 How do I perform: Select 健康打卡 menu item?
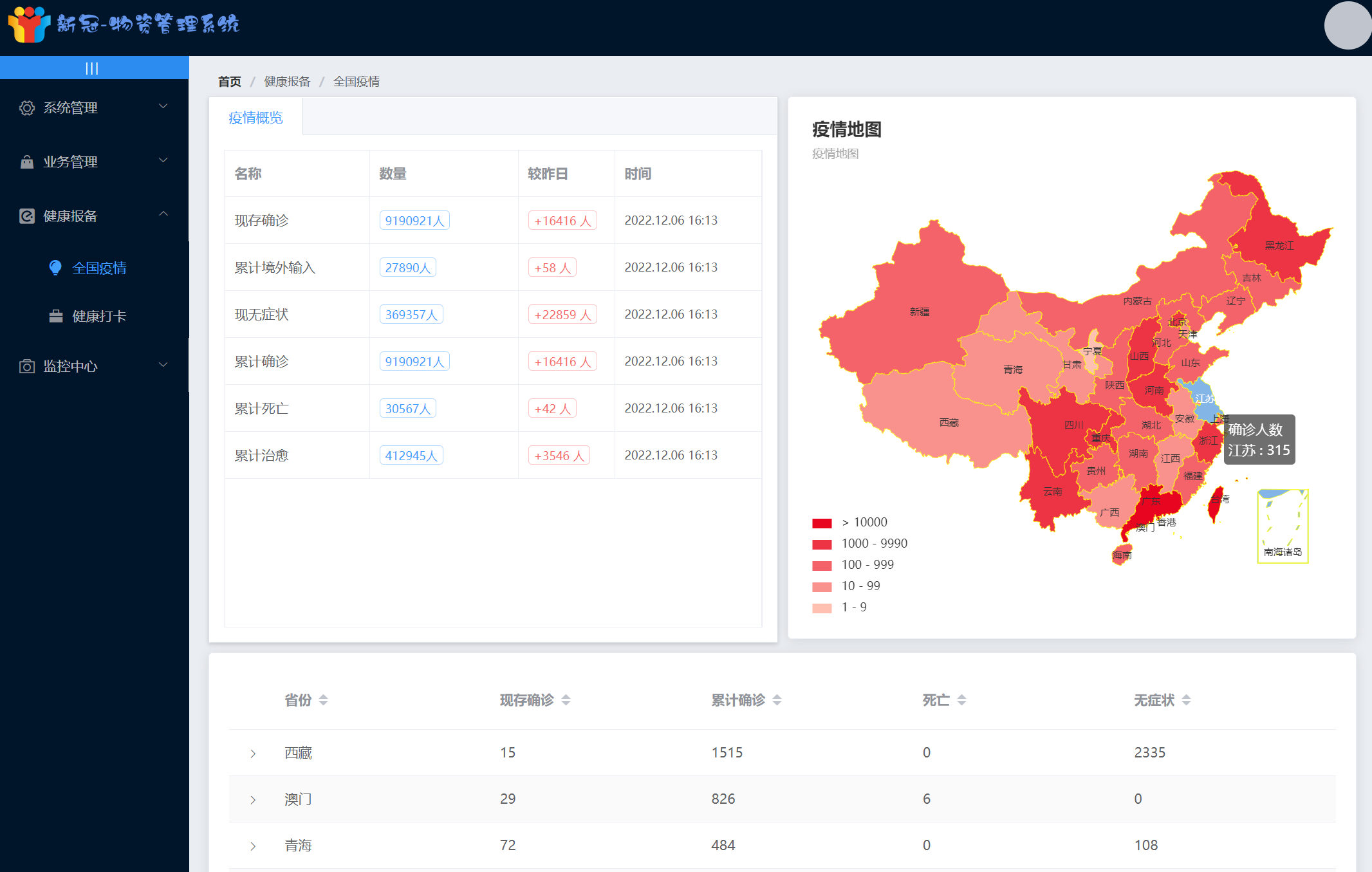pyautogui.click(x=99, y=316)
